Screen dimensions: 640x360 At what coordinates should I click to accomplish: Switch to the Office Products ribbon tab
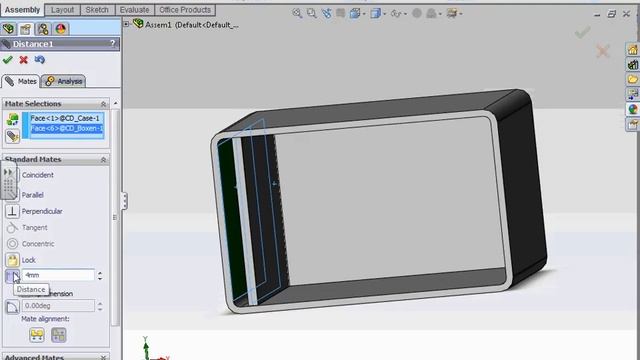(x=185, y=10)
